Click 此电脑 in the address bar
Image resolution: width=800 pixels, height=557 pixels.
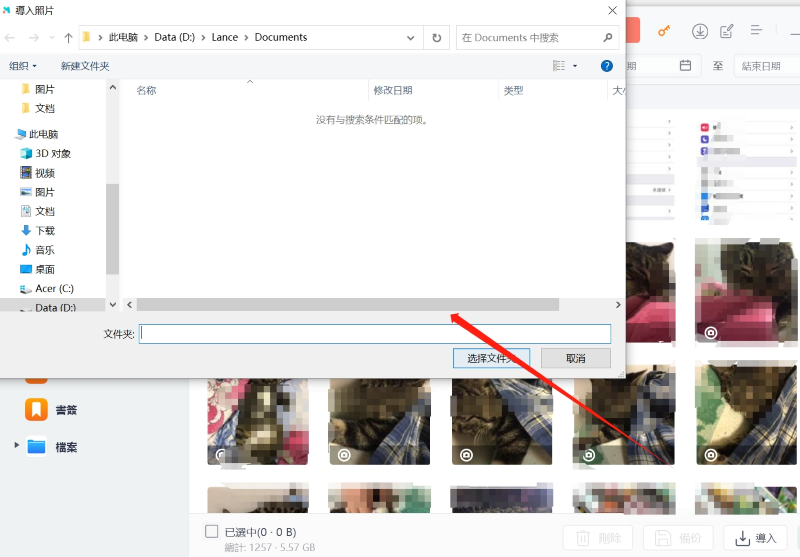[x=123, y=37]
